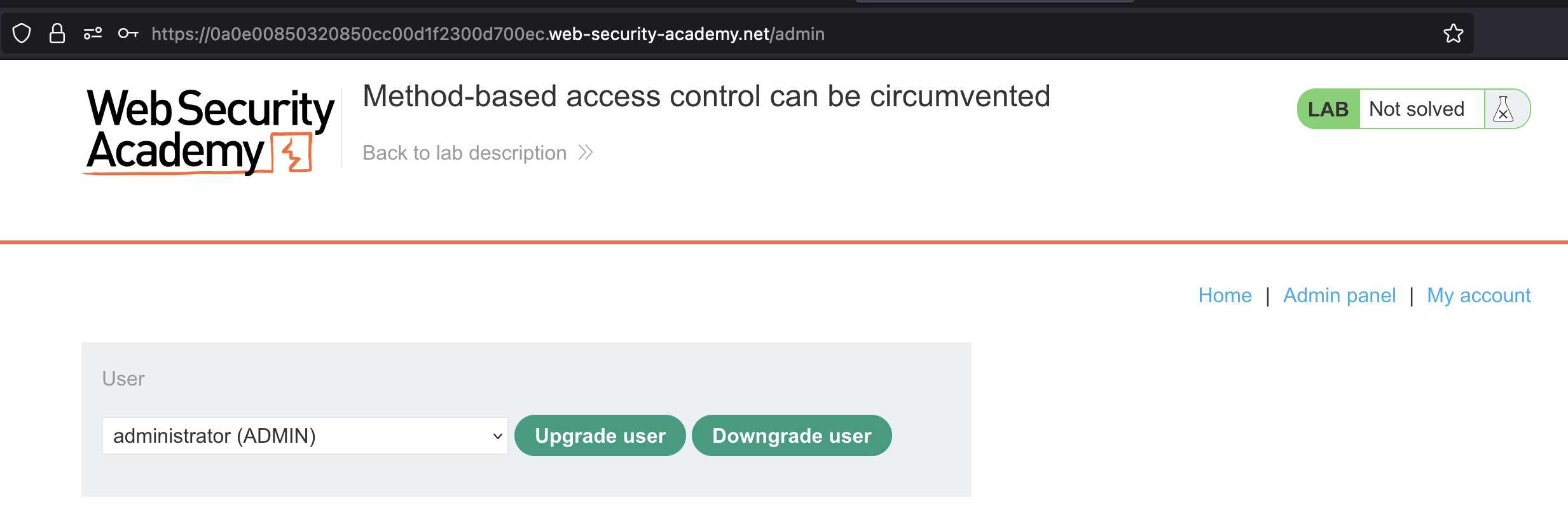Click the URL text in the address bar

click(x=488, y=34)
